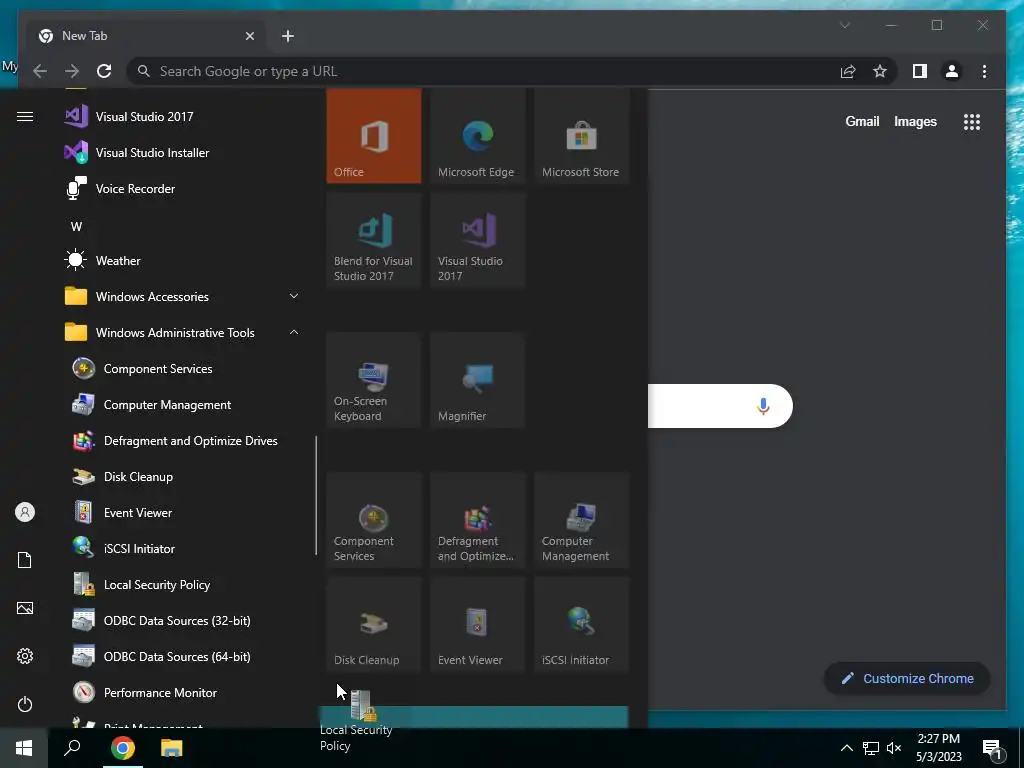Screen dimensions: 1024x768
Task: Click network icon in system tray
Action: (x=871, y=748)
